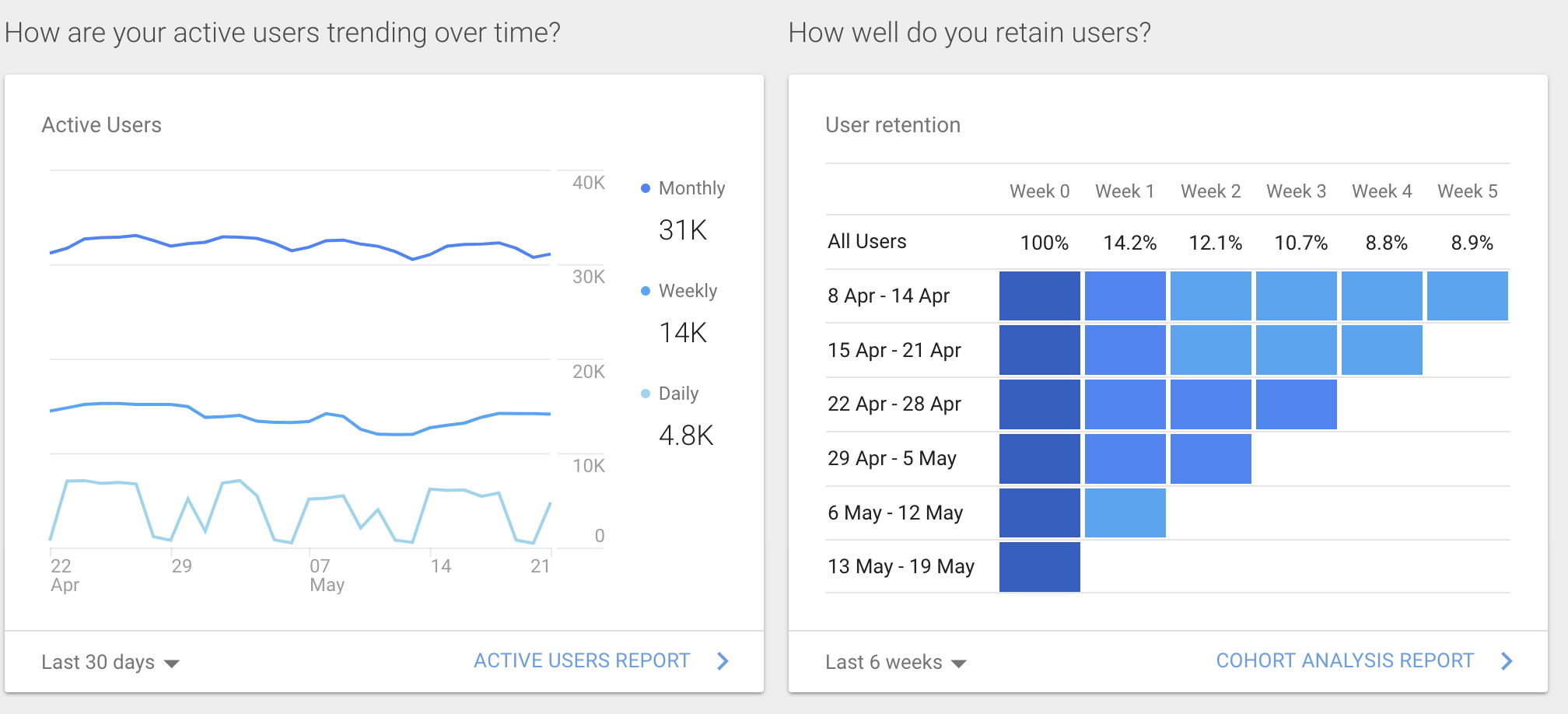Click the Week 3 column header
This screenshot has height=714, width=1568.
click(1296, 191)
